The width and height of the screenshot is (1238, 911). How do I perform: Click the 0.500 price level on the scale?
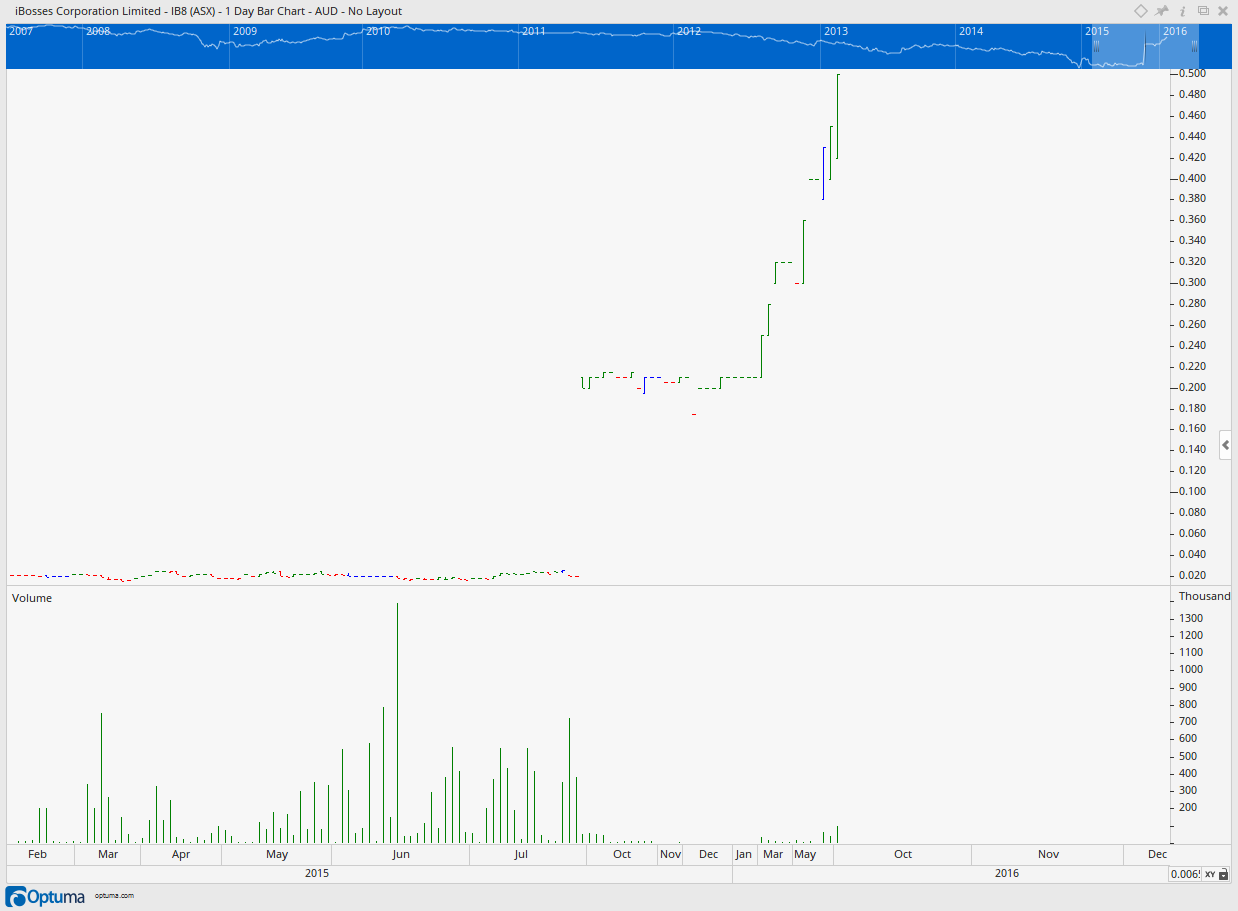1191,74
